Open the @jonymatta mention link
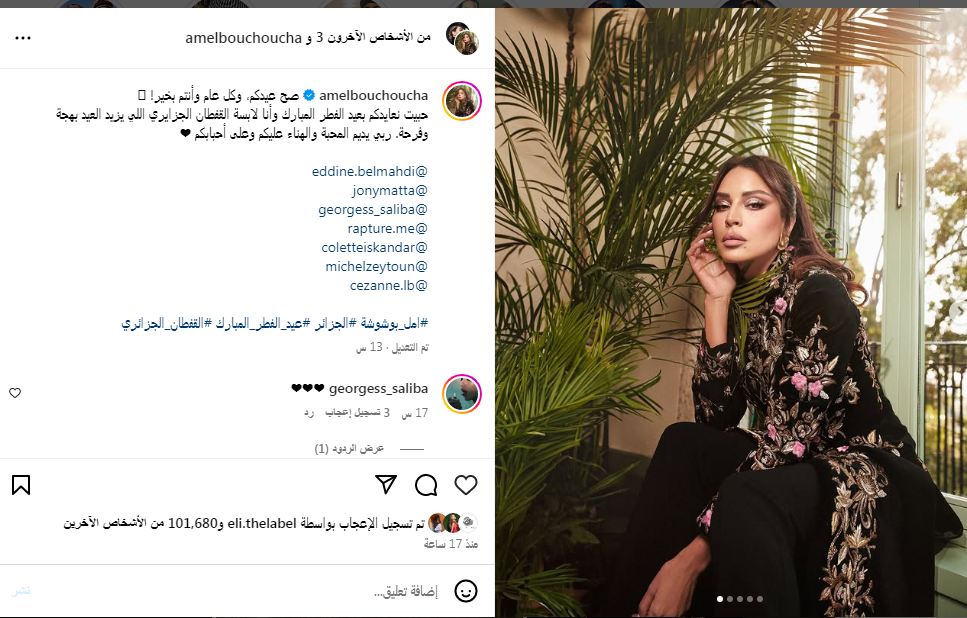967x618 pixels. (389, 191)
